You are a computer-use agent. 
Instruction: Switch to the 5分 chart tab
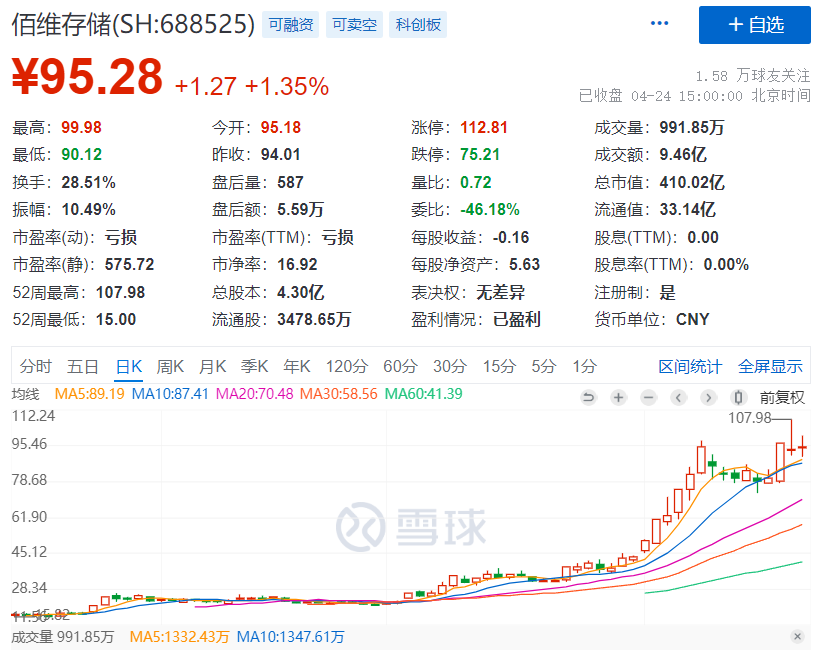point(544,367)
